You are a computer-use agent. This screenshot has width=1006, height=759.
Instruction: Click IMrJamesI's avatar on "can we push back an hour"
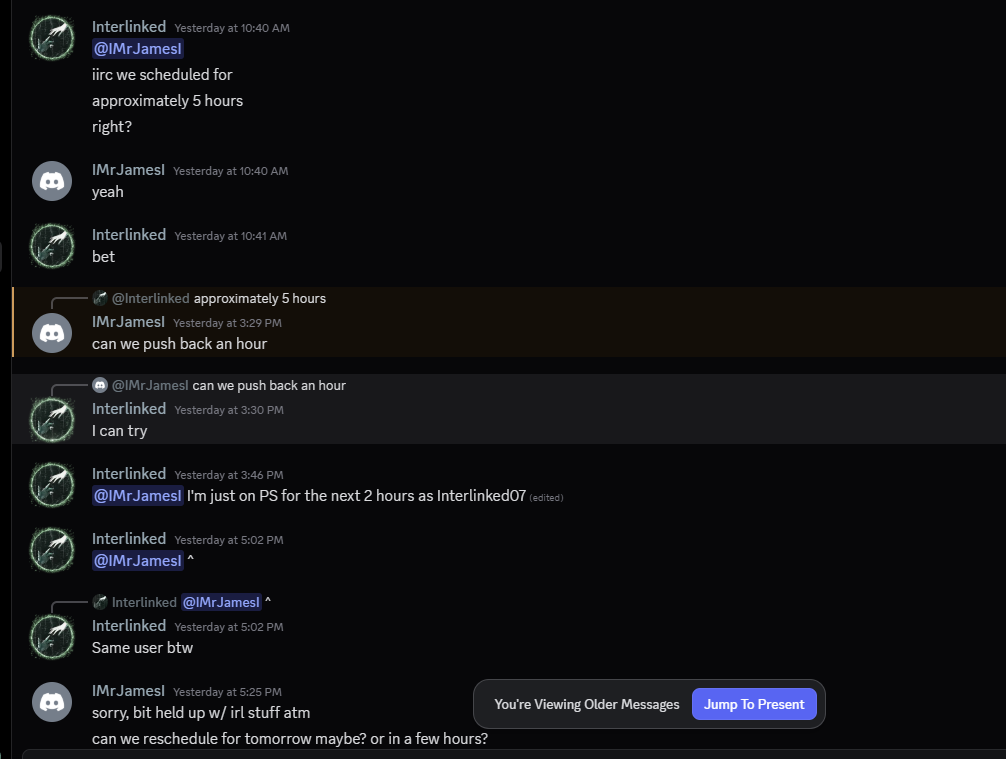click(x=52, y=332)
